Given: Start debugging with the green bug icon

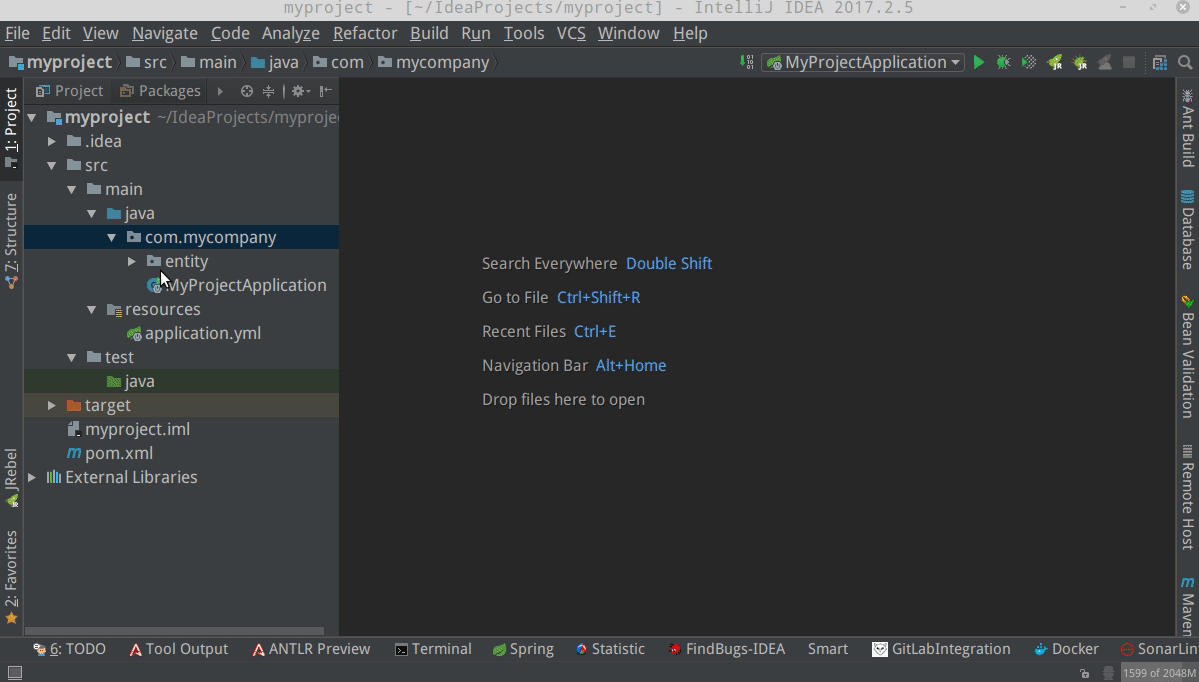Looking at the screenshot, I should tap(1003, 63).
